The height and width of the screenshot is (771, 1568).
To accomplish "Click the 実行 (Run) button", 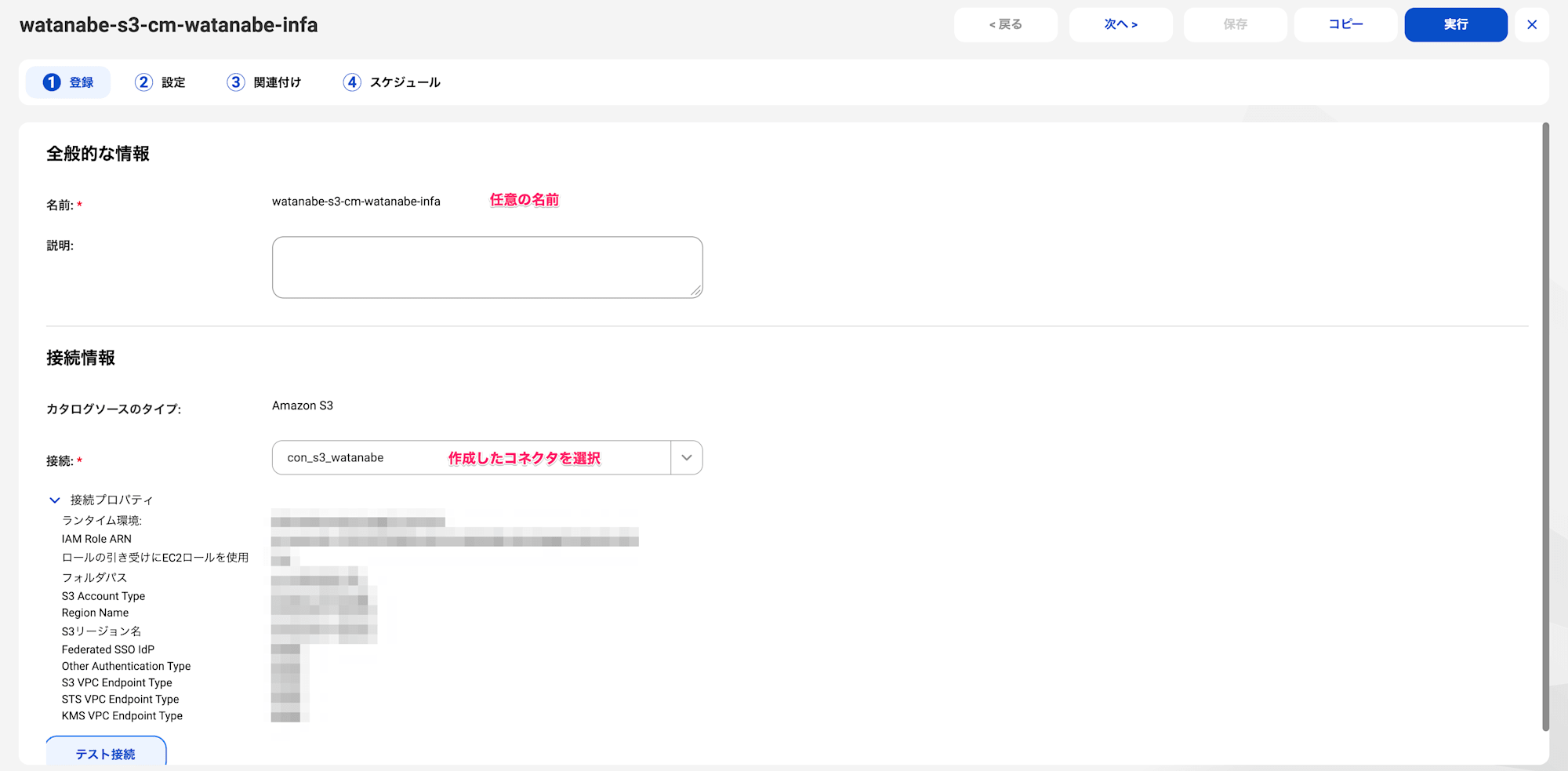I will [x=1455, y=24].
